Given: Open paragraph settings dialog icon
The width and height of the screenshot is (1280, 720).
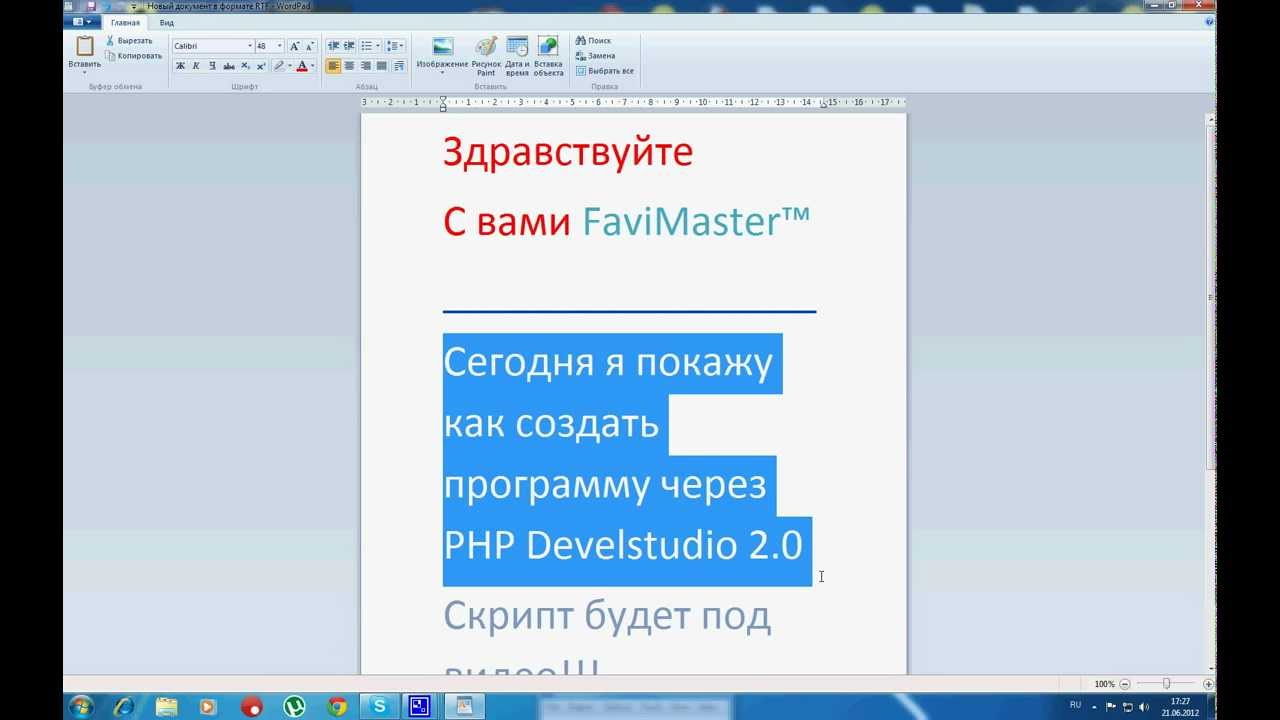Looking at the screenshot, I should point(399,66).
